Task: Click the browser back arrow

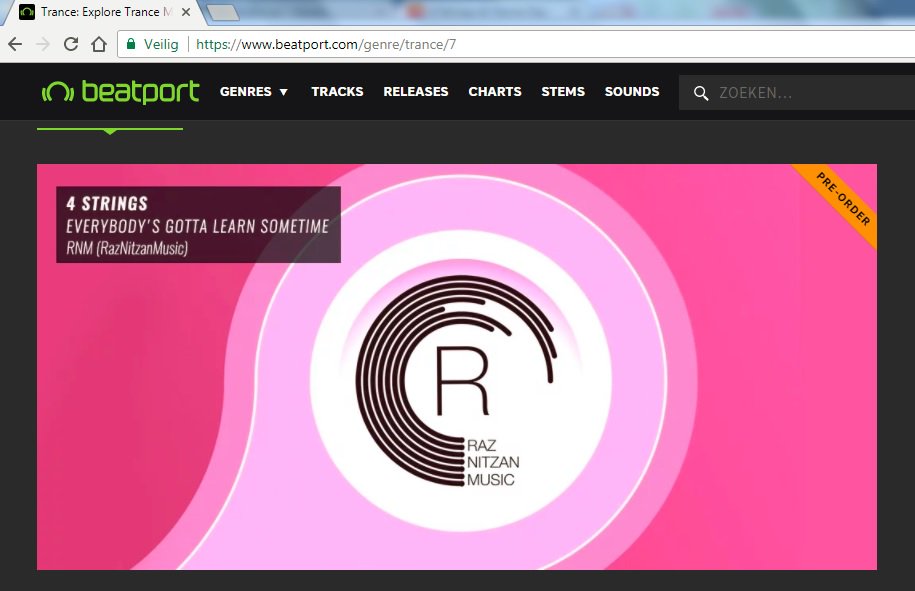Action: pos(15,44)
